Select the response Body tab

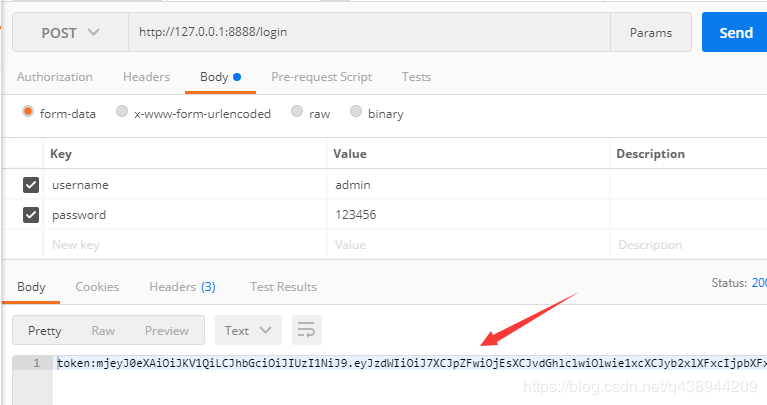click(31, 287)
